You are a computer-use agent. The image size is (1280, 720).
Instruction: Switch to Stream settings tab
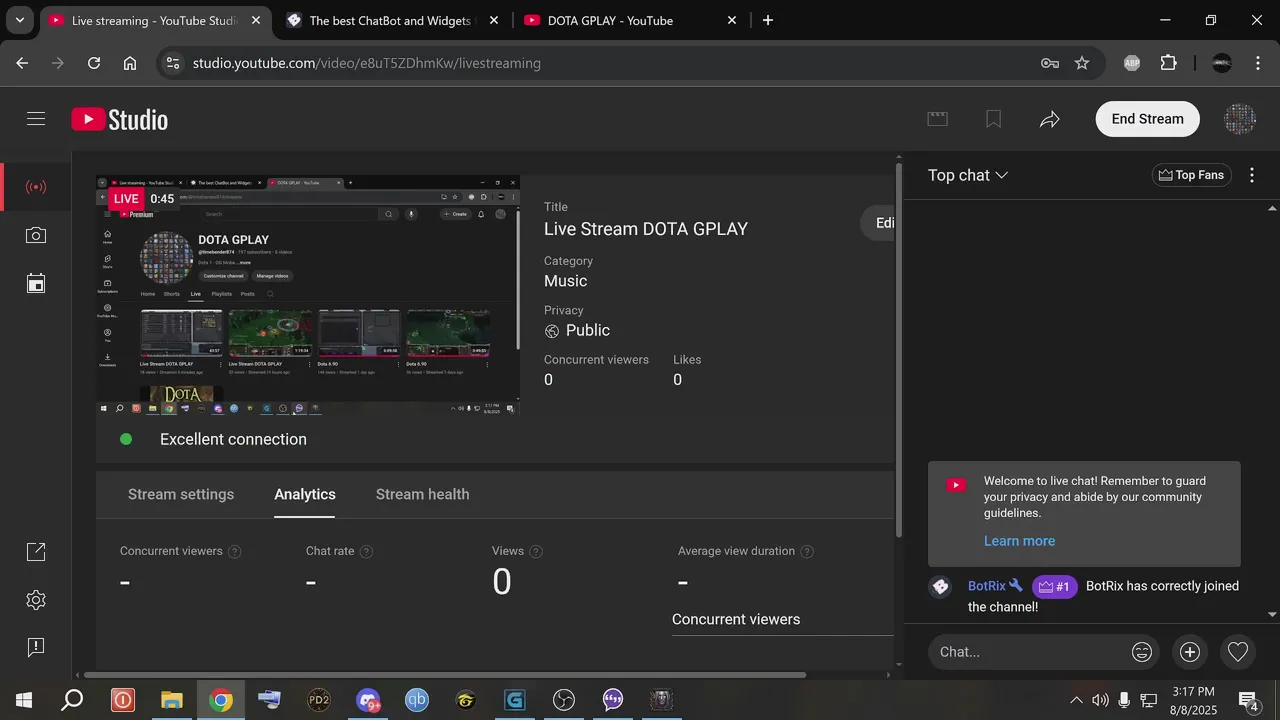pos(181,495)
